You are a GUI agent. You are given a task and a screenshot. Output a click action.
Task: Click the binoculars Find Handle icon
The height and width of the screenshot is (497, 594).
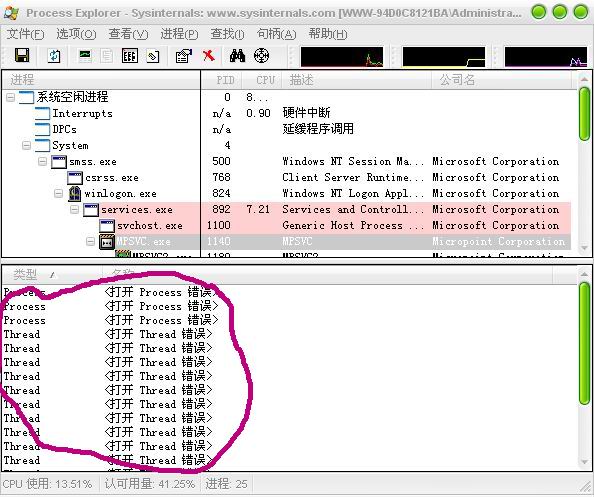pyautogui.click(x=238, y=56)
